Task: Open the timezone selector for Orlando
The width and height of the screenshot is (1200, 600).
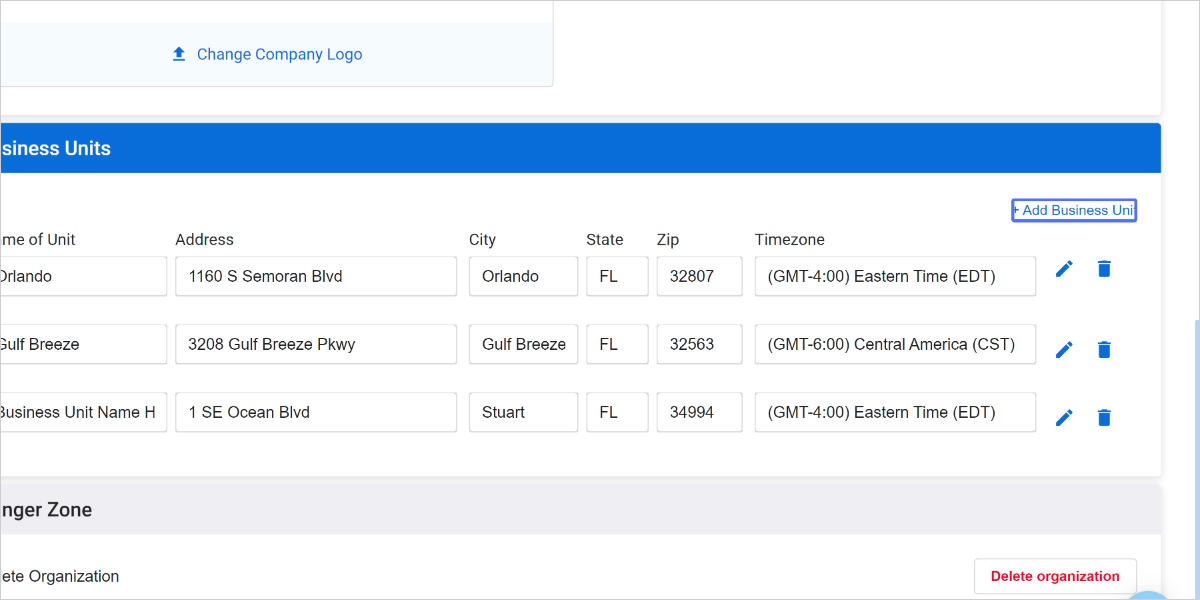Action: [x=895, y=276]
